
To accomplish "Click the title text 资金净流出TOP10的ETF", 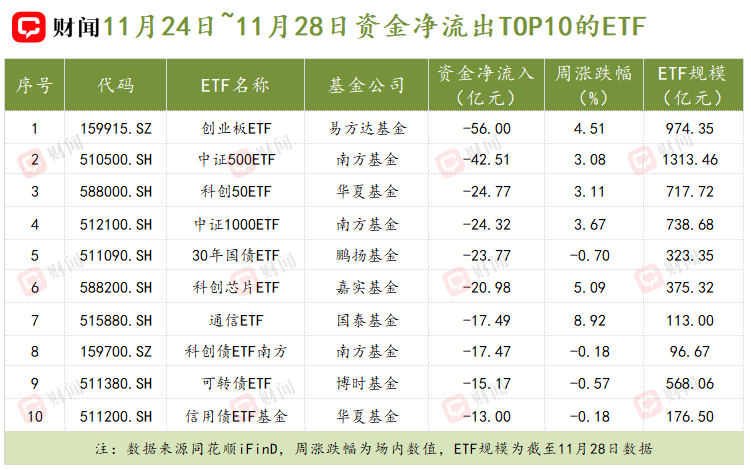I will [500, 26].
